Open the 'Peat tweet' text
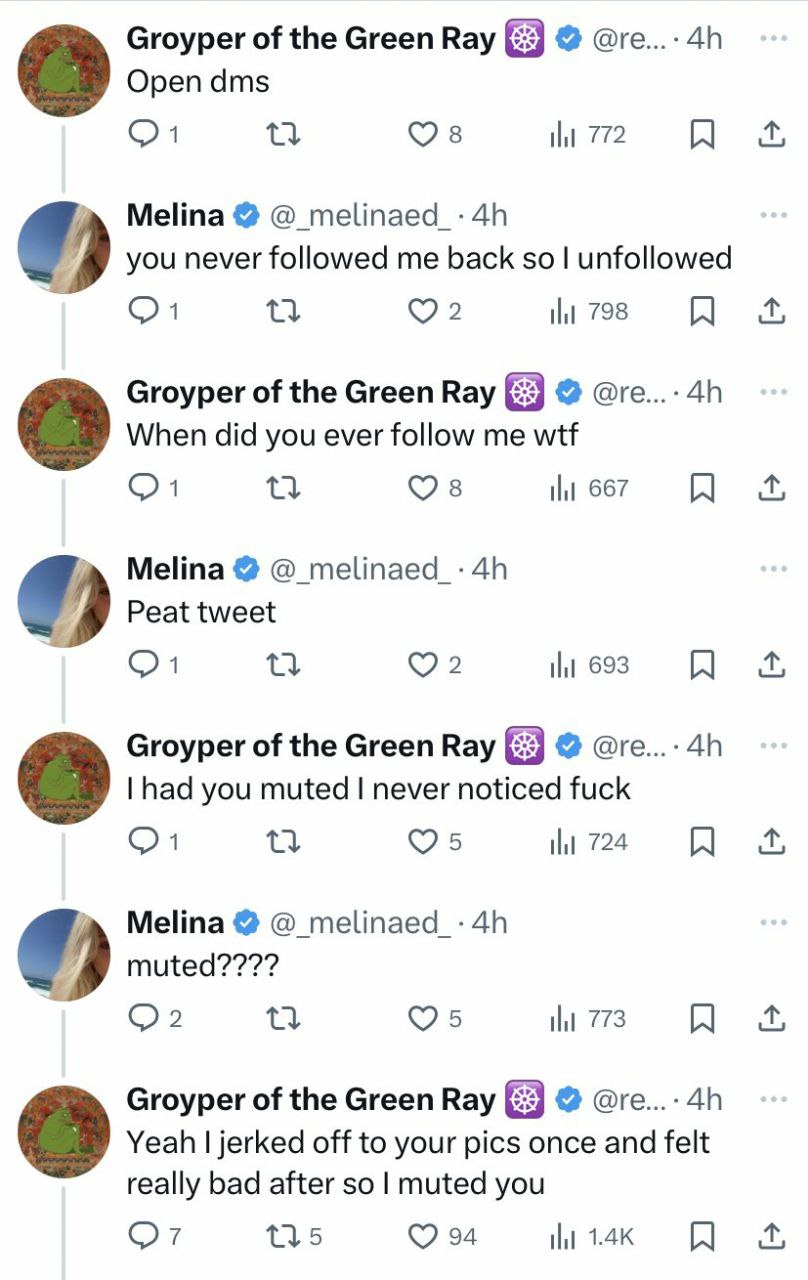Screen dimensions: 808x1280 pyautogui.click(x=201, y=612)
